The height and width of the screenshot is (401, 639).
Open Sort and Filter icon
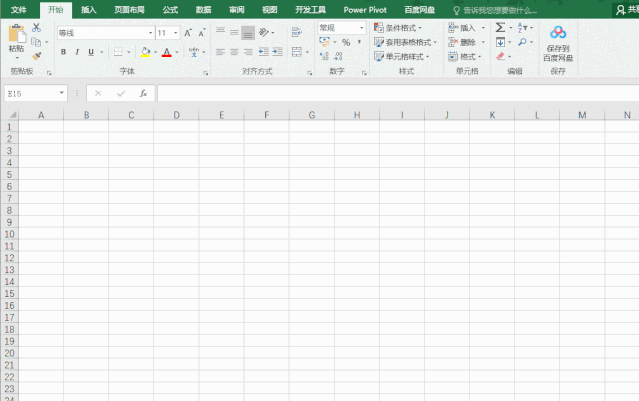pyautogui.click(x=522, y=28)
